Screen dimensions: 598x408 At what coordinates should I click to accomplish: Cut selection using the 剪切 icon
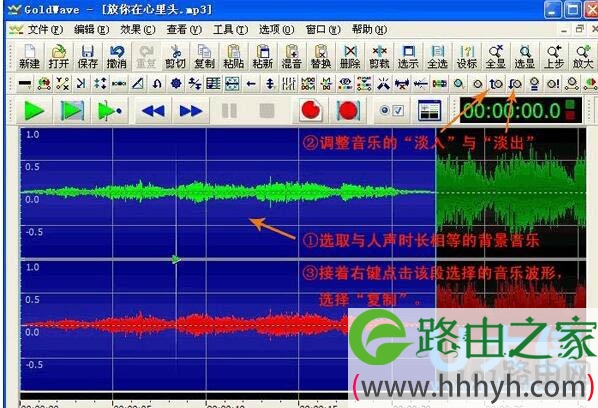(x=175, y=56)
